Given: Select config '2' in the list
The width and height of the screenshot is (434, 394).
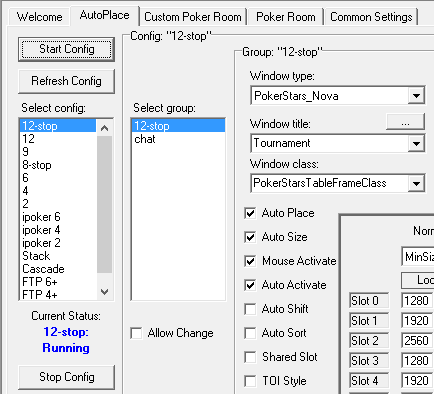Looking at the screenshot, I should 58,204.
